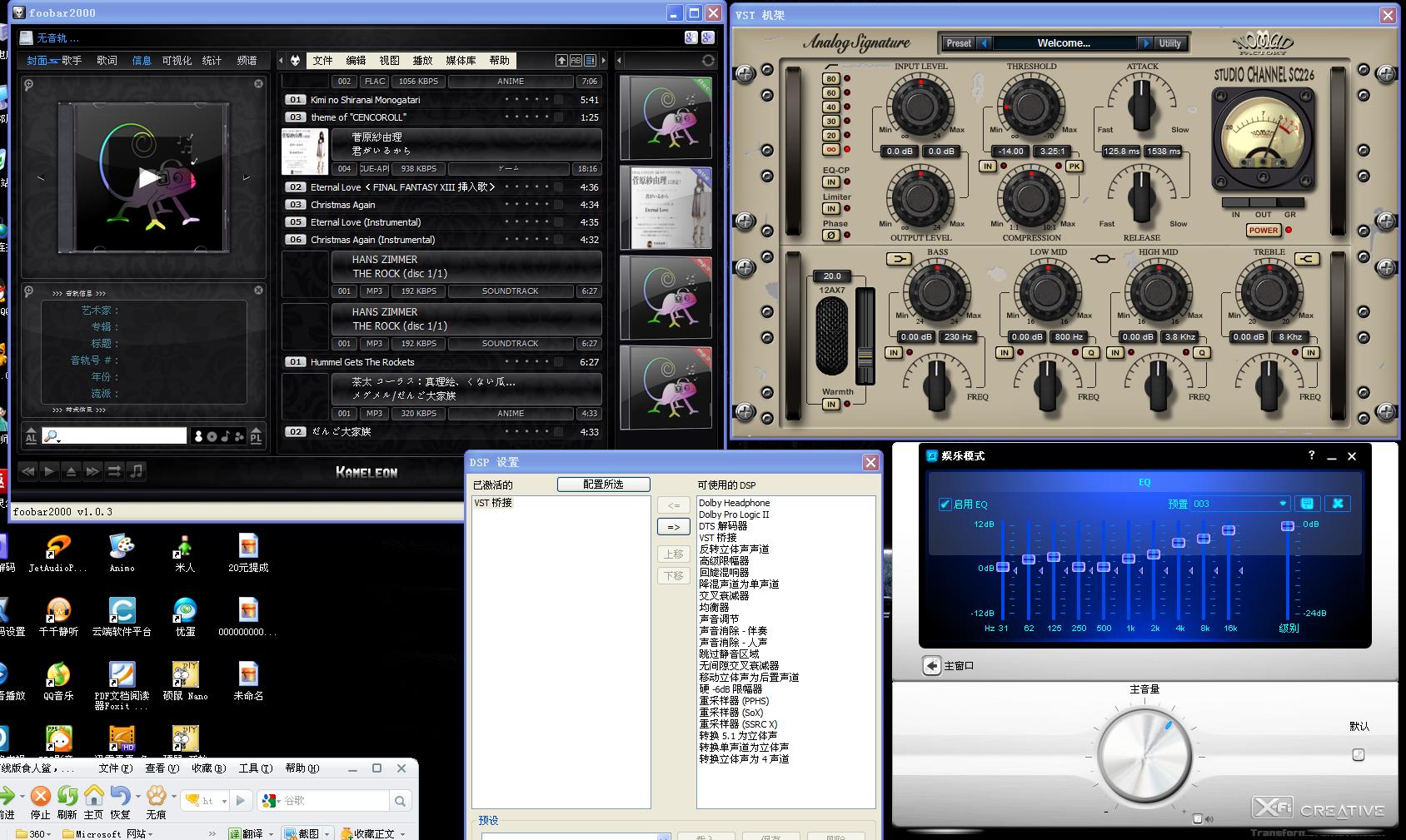Click the help question mark in 娱乐模式 window
The height and width of the screenshot is (840, 1406).
1311,455
